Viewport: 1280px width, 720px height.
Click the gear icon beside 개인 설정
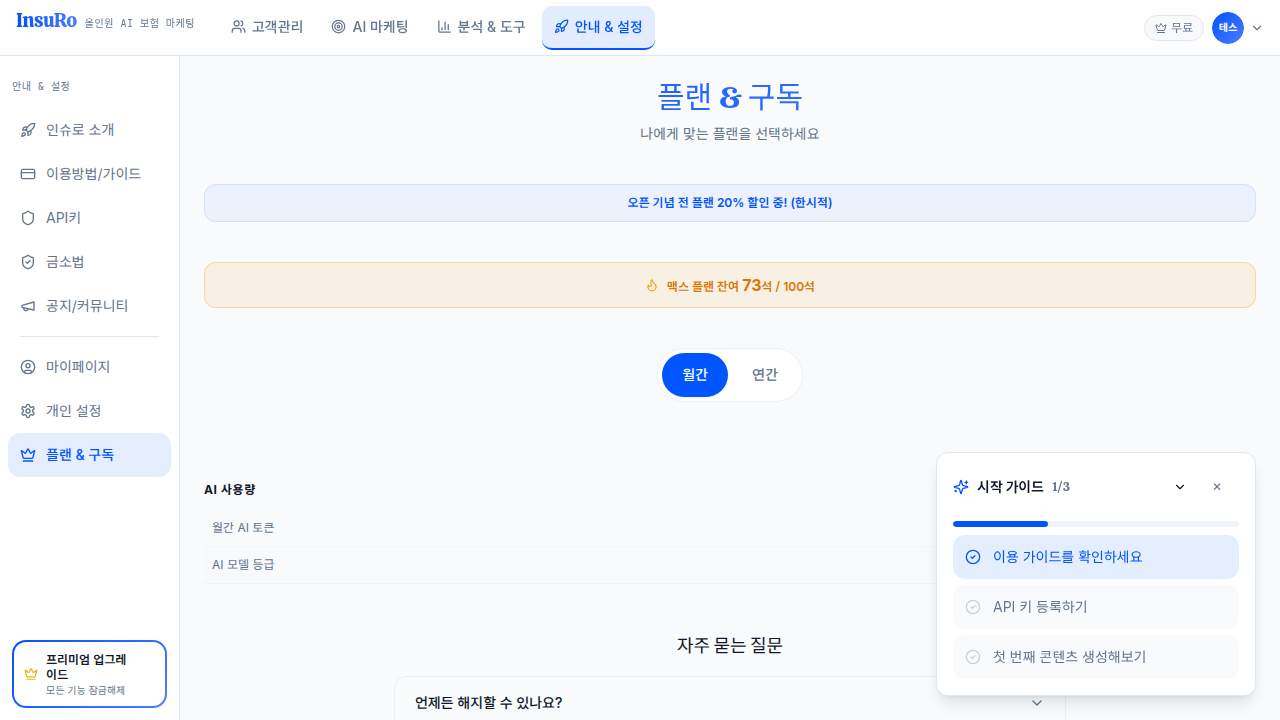coord(28,411)
